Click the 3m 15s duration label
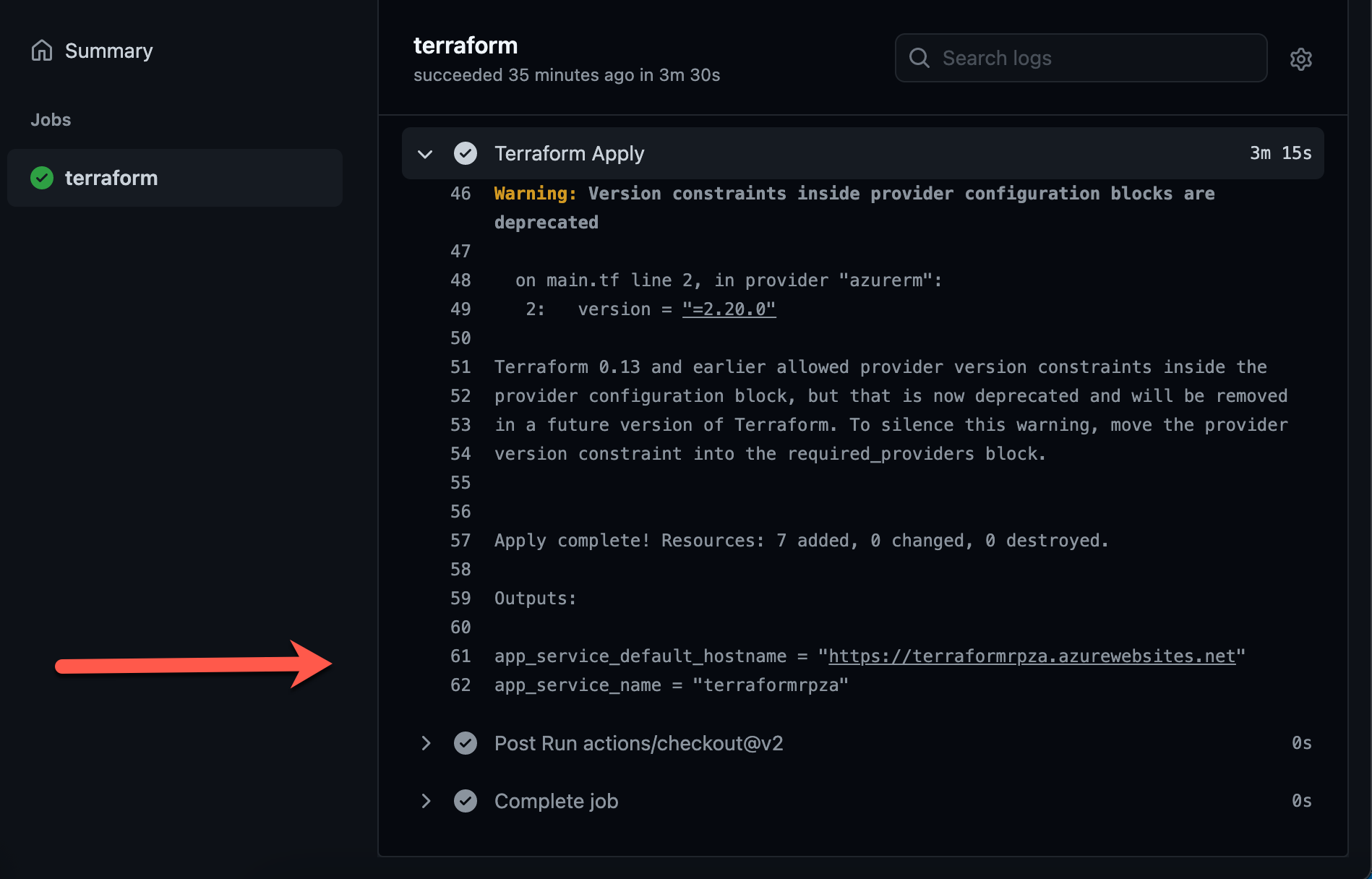This screenshot has width=1372, height=879. (x=1279, y=153)
